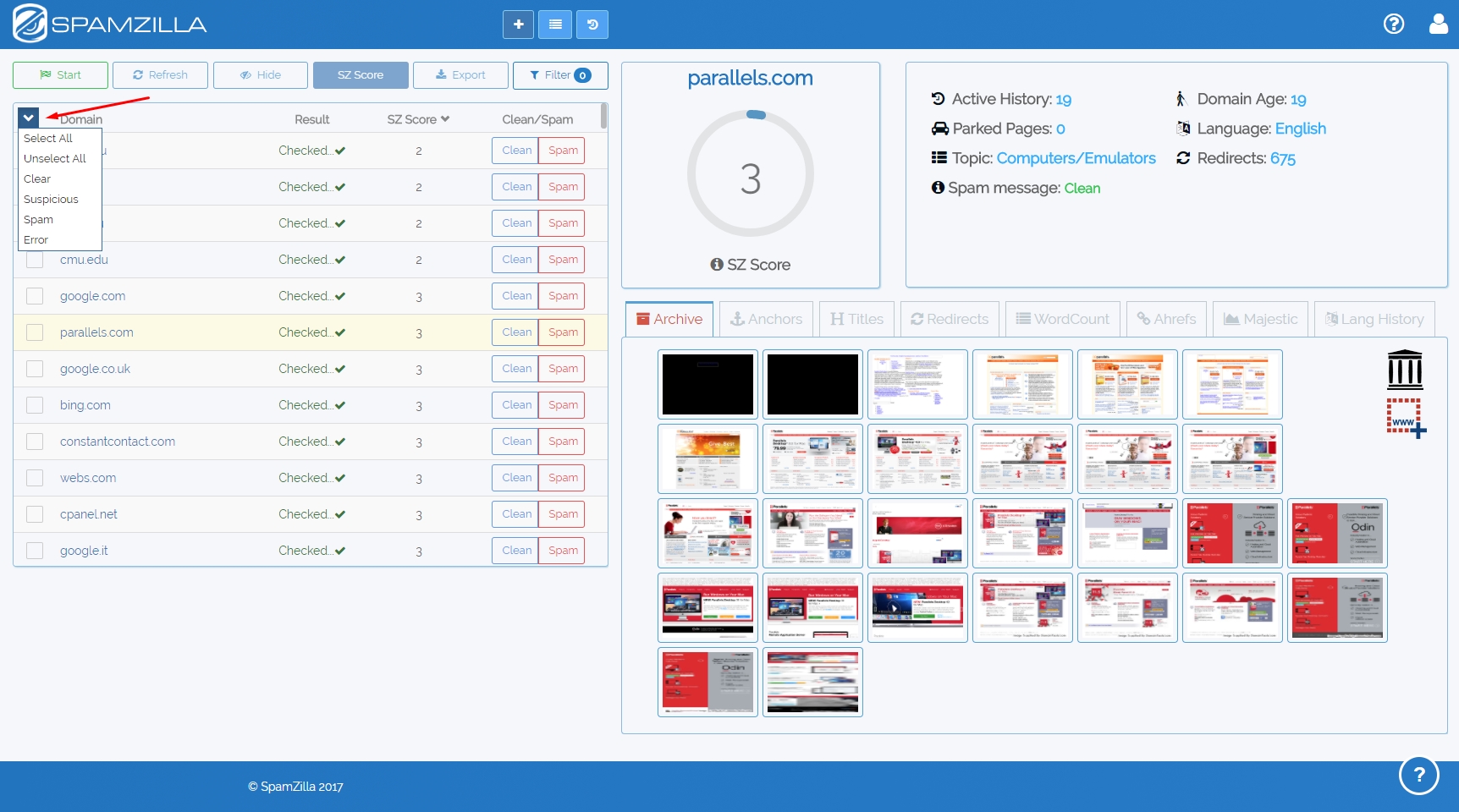The image size is (1459, 812).
Task: Toggle checkbox for webs.com
Action: click(x=35, y=478)
